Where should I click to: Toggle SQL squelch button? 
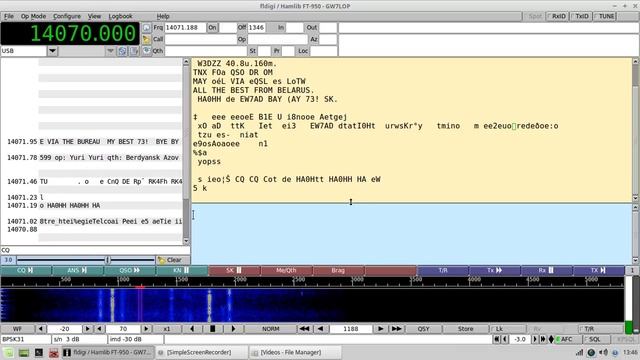[595, 339]
